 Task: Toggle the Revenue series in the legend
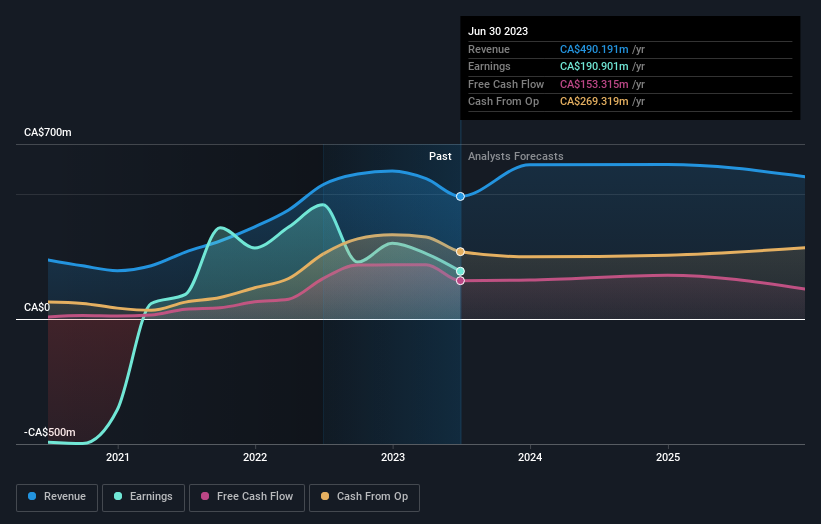[57, 497]
